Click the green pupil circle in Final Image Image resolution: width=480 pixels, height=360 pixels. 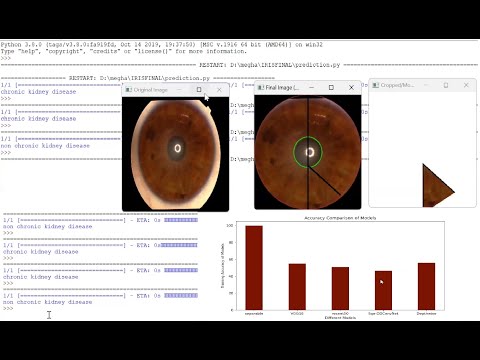[308, 152]
